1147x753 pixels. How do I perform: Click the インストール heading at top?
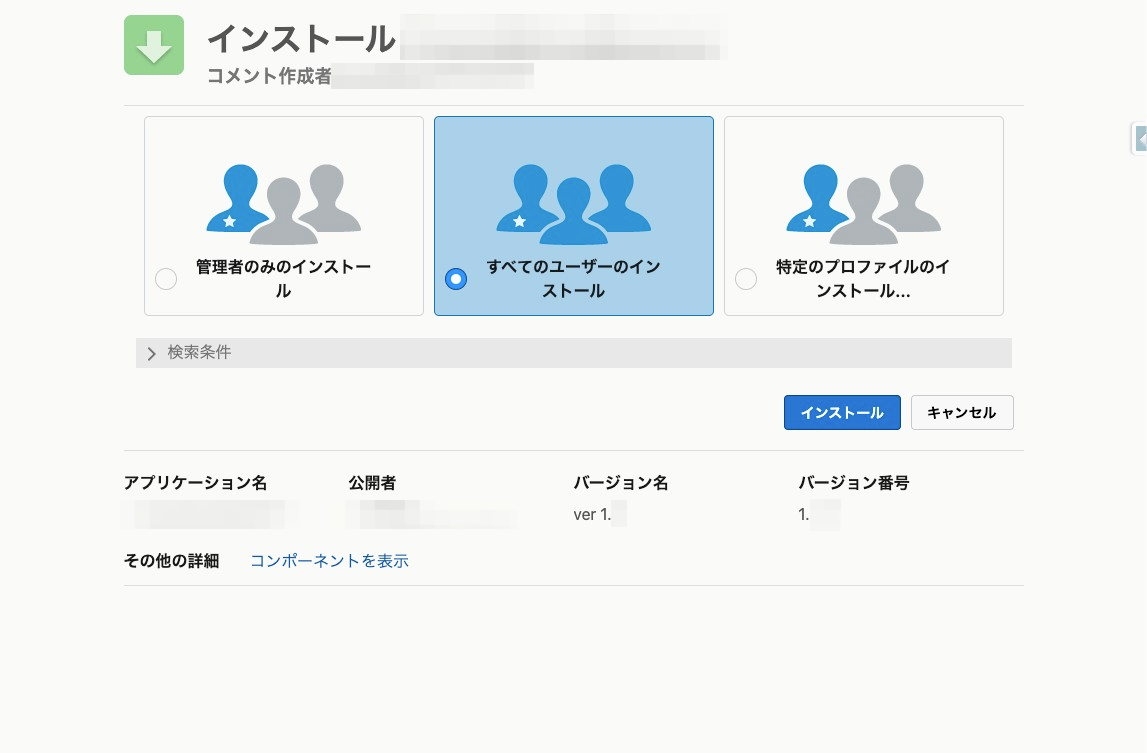pos(300,38)
